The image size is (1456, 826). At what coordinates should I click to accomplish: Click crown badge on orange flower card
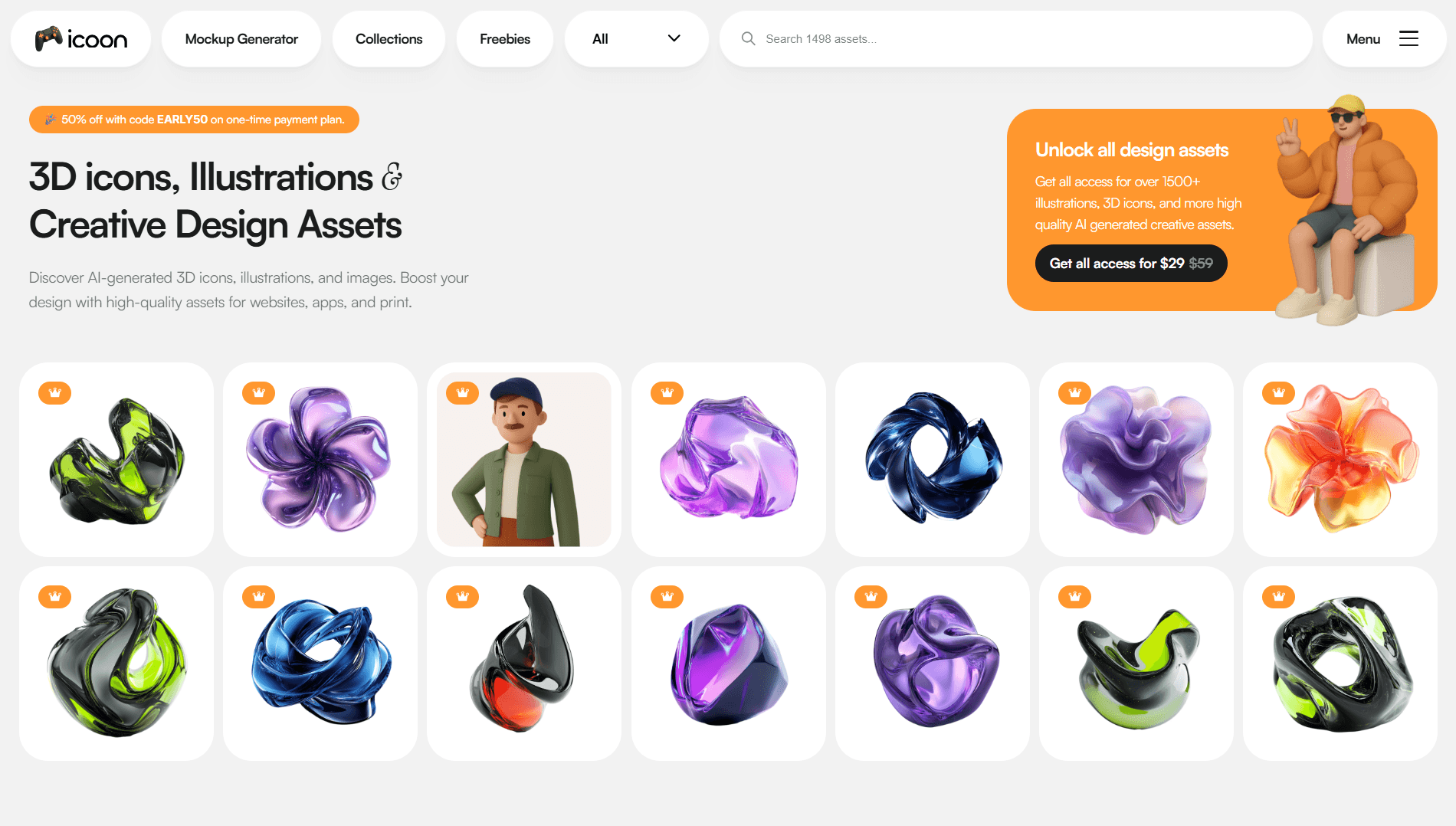click(1278, 393)
